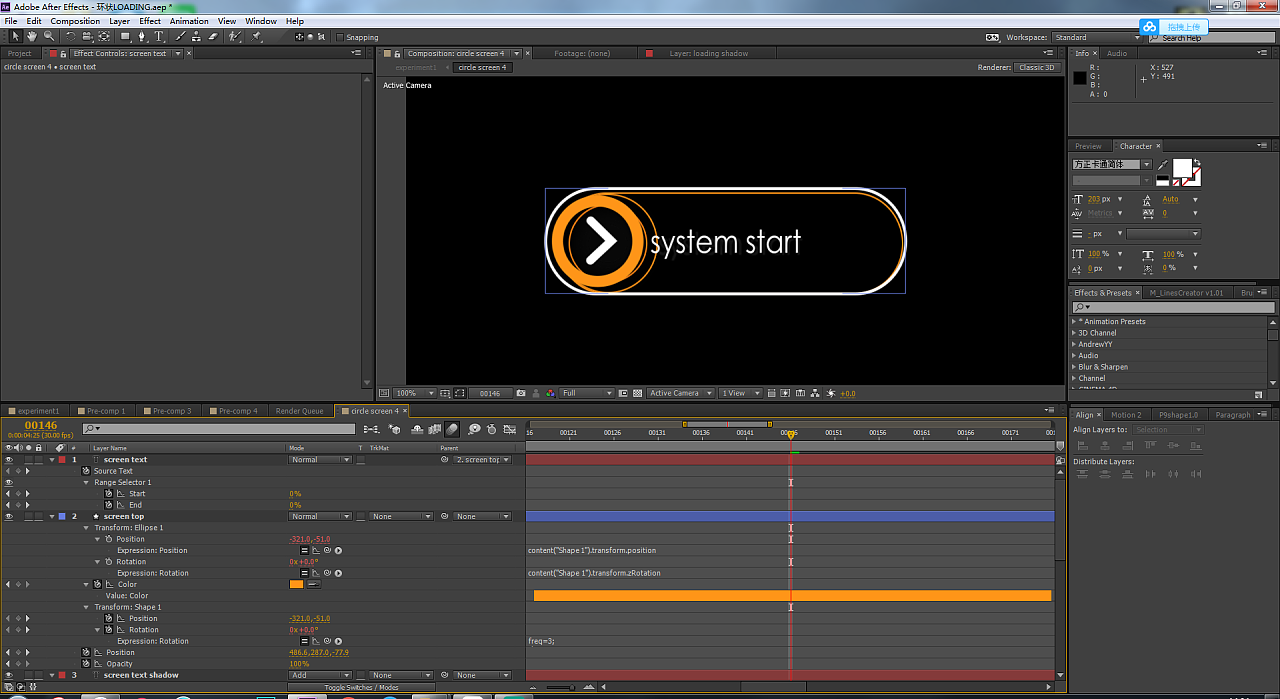The height and width of the screenshot is (699, 1280).
Task: Collapse Transform: Ellipse 1 group
Action: [x=87, y=528]
